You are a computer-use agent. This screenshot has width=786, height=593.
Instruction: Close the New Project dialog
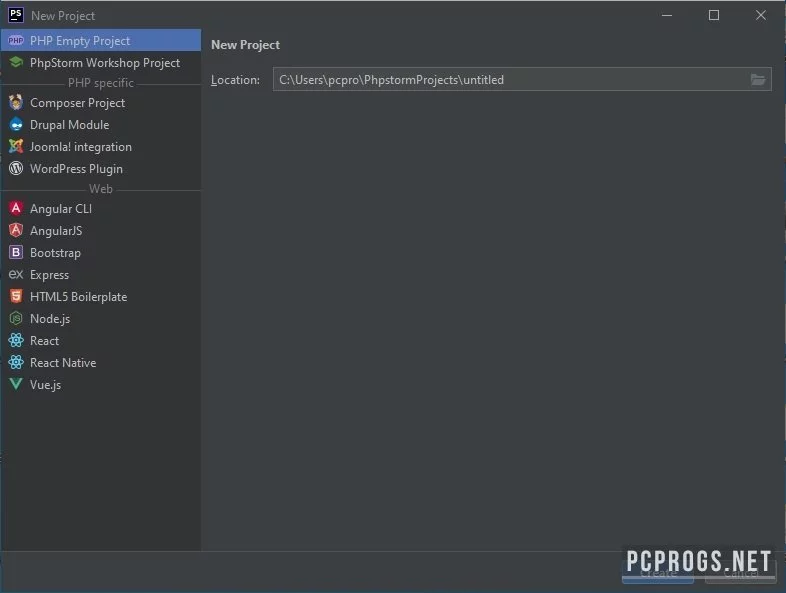(x=760, y=16)
